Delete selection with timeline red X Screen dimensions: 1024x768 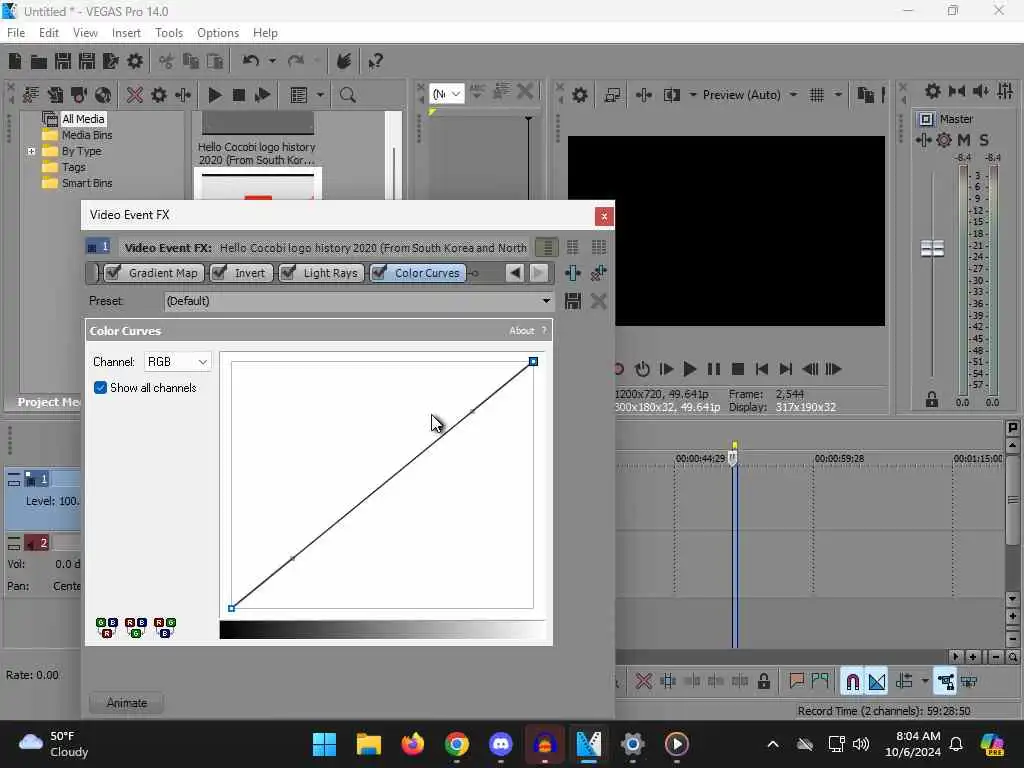643,682
